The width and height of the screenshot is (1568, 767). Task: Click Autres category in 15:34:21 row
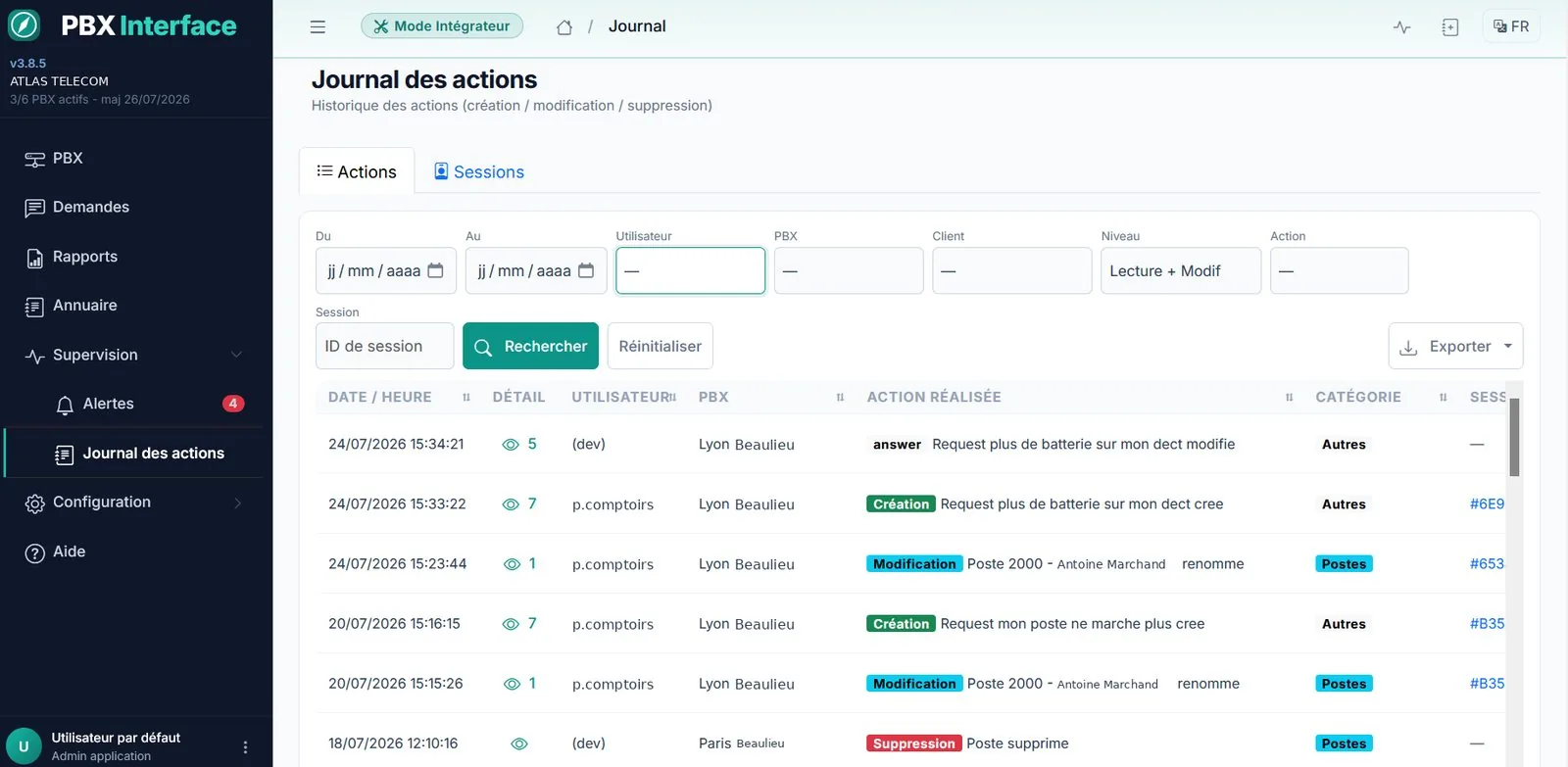click(x=1344, y=444)
